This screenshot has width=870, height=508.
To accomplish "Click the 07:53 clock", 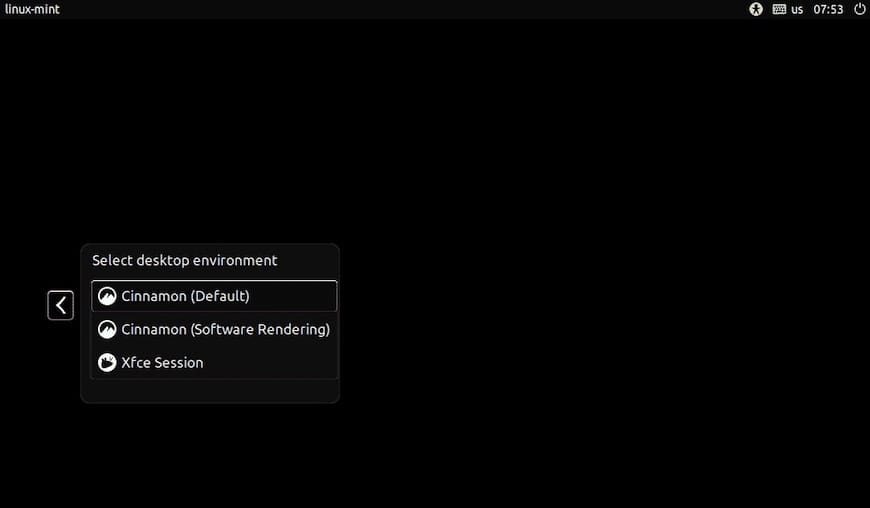I will tap(828, 9).
